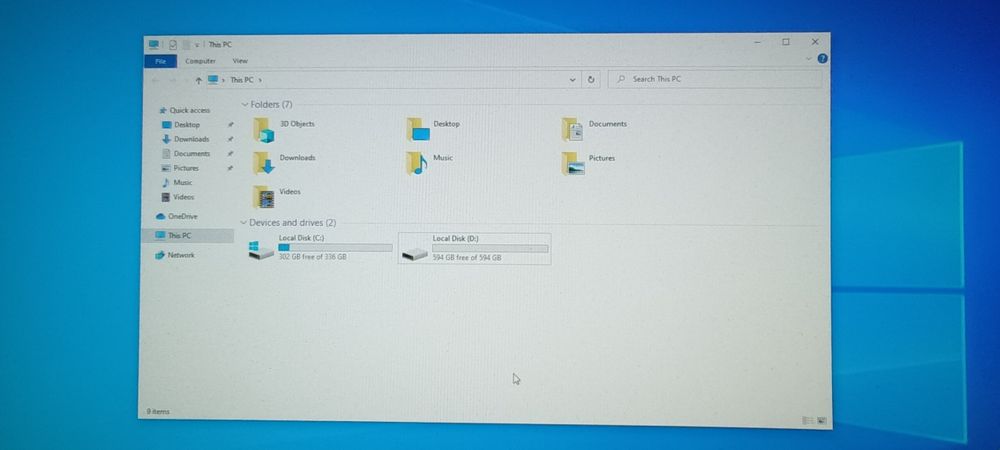Maximize the This PC window
The image size is (1000, 450).
click(786, 42)
